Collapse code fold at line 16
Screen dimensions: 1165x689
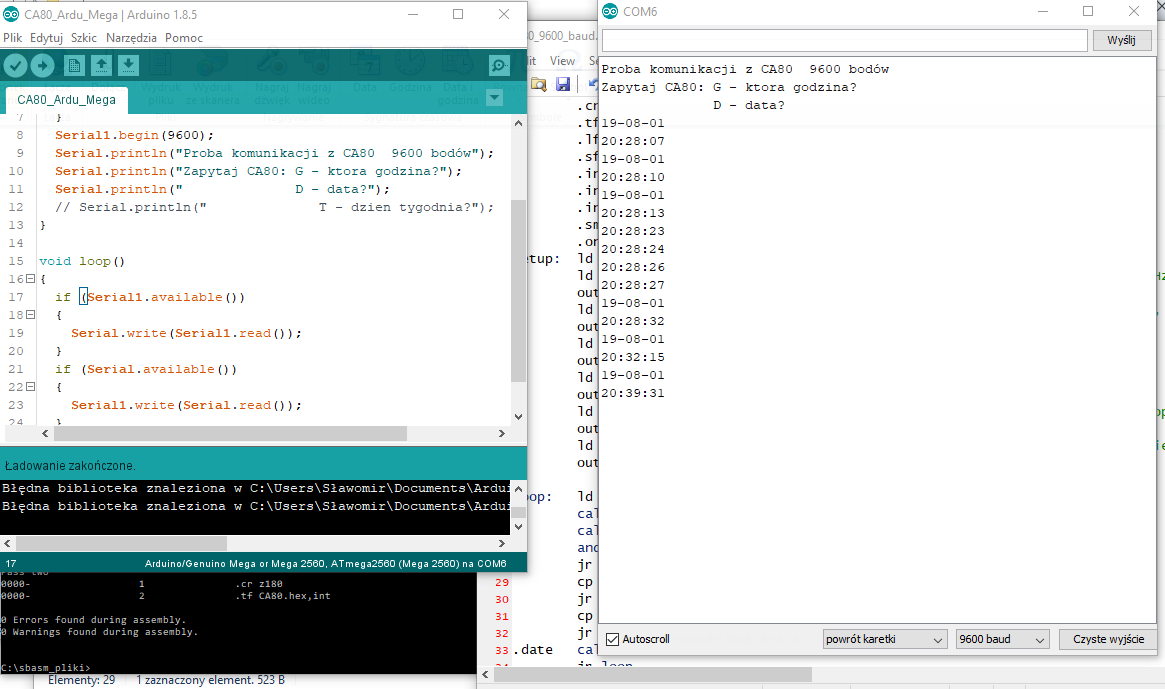point(30,279)
